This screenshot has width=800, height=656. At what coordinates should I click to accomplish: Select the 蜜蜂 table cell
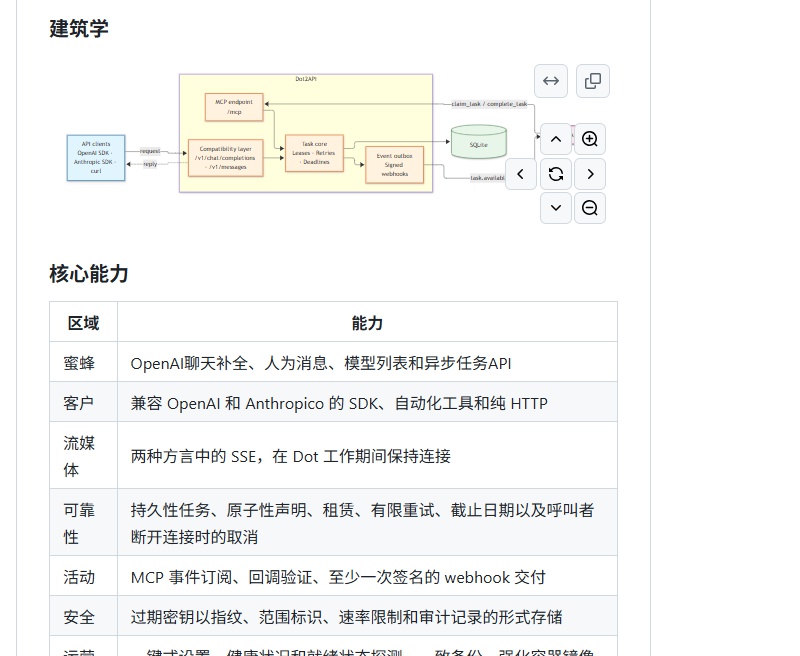pos(84,362)
